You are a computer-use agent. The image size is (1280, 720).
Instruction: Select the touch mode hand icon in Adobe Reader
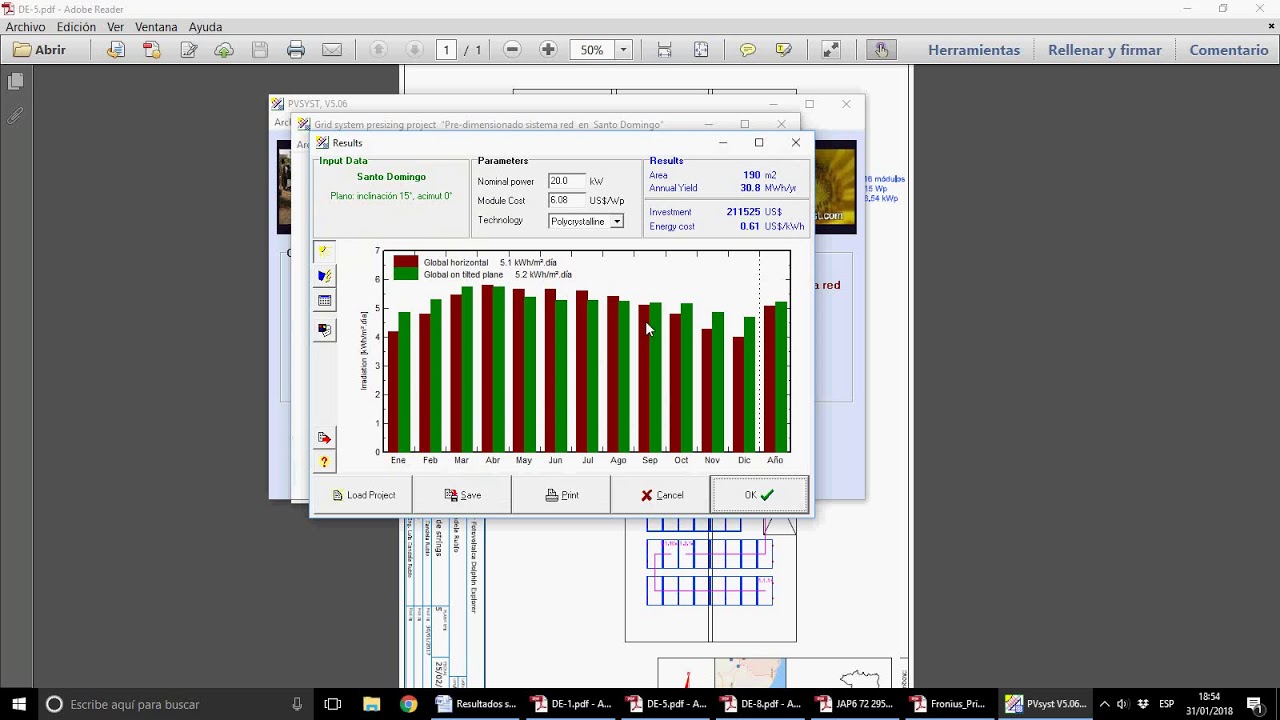pos(881,50)
